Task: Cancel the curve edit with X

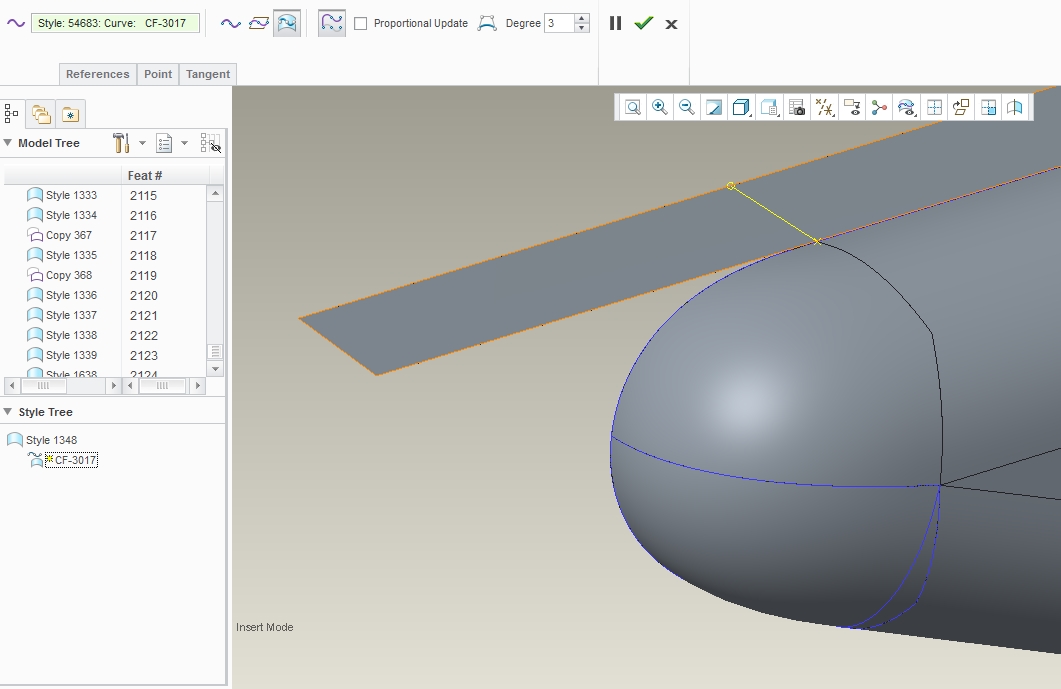Action: coord(671,24)
